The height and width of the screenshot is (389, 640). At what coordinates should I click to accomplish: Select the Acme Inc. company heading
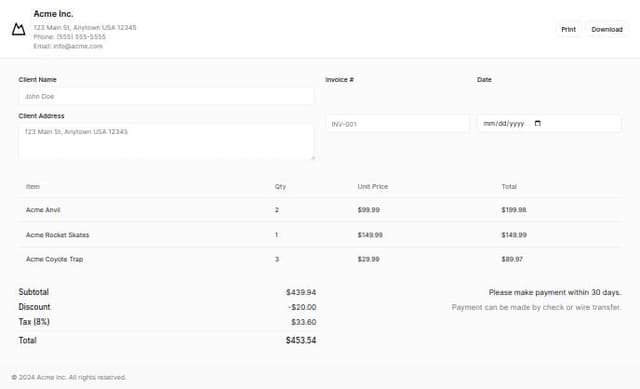coord(53,14)
